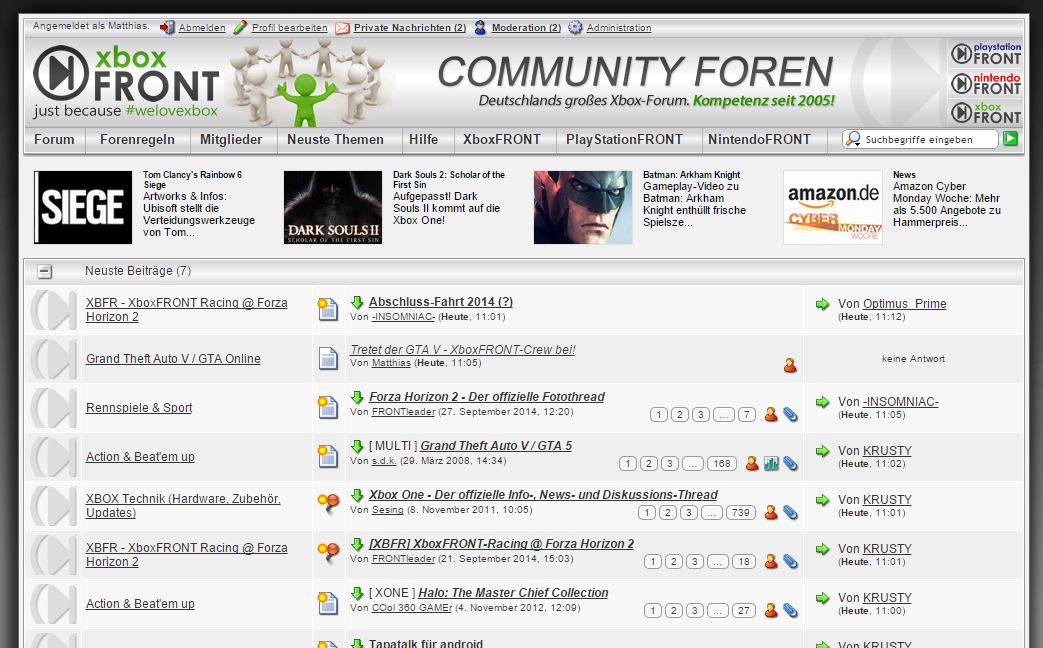Go to page 739 of Xbox One thread

click(740, 513)
